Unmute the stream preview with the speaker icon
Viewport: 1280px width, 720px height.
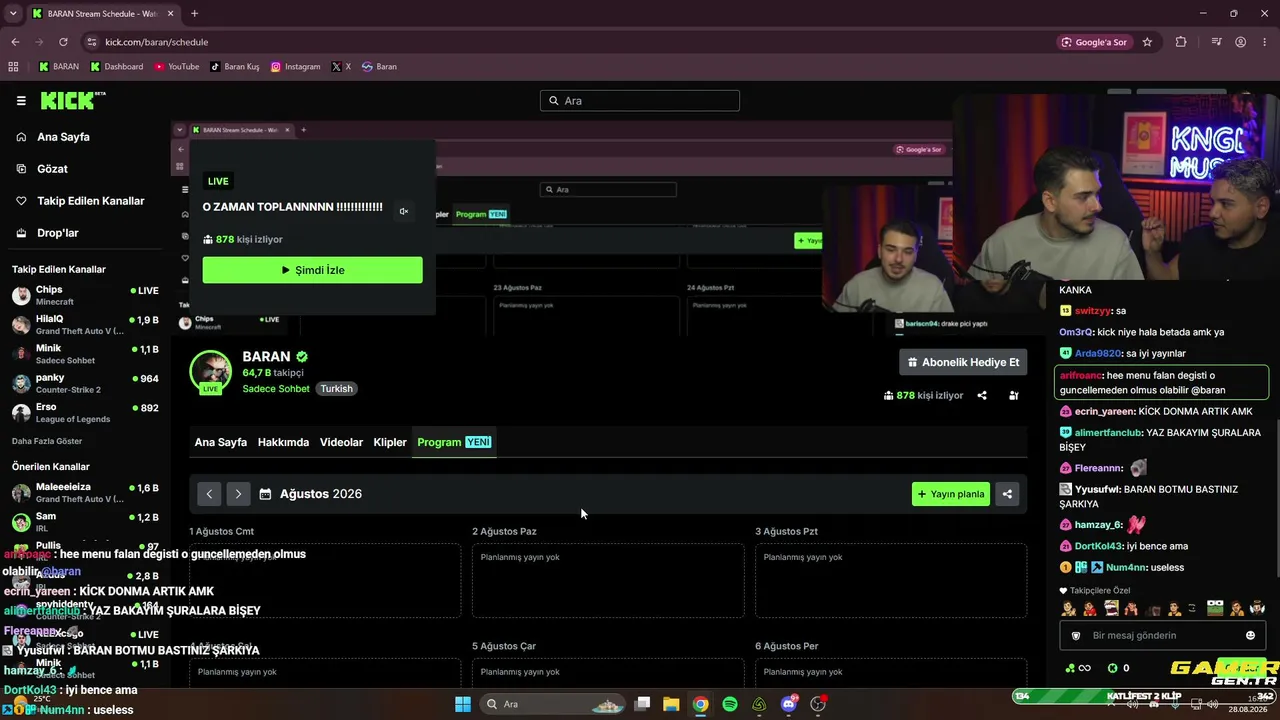(404, 211)
